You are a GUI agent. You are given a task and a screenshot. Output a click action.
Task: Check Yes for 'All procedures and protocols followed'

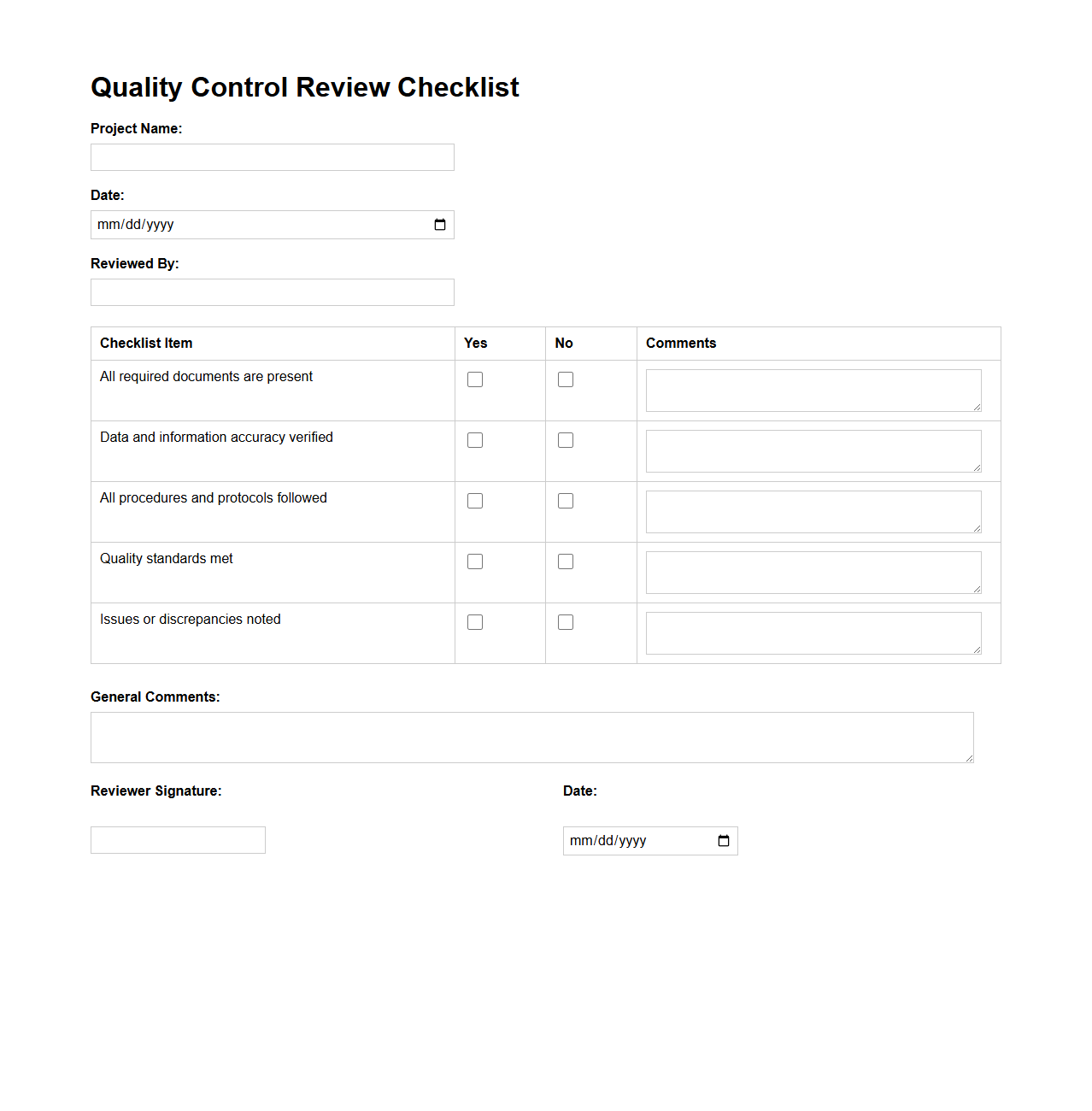coord(475,500)
